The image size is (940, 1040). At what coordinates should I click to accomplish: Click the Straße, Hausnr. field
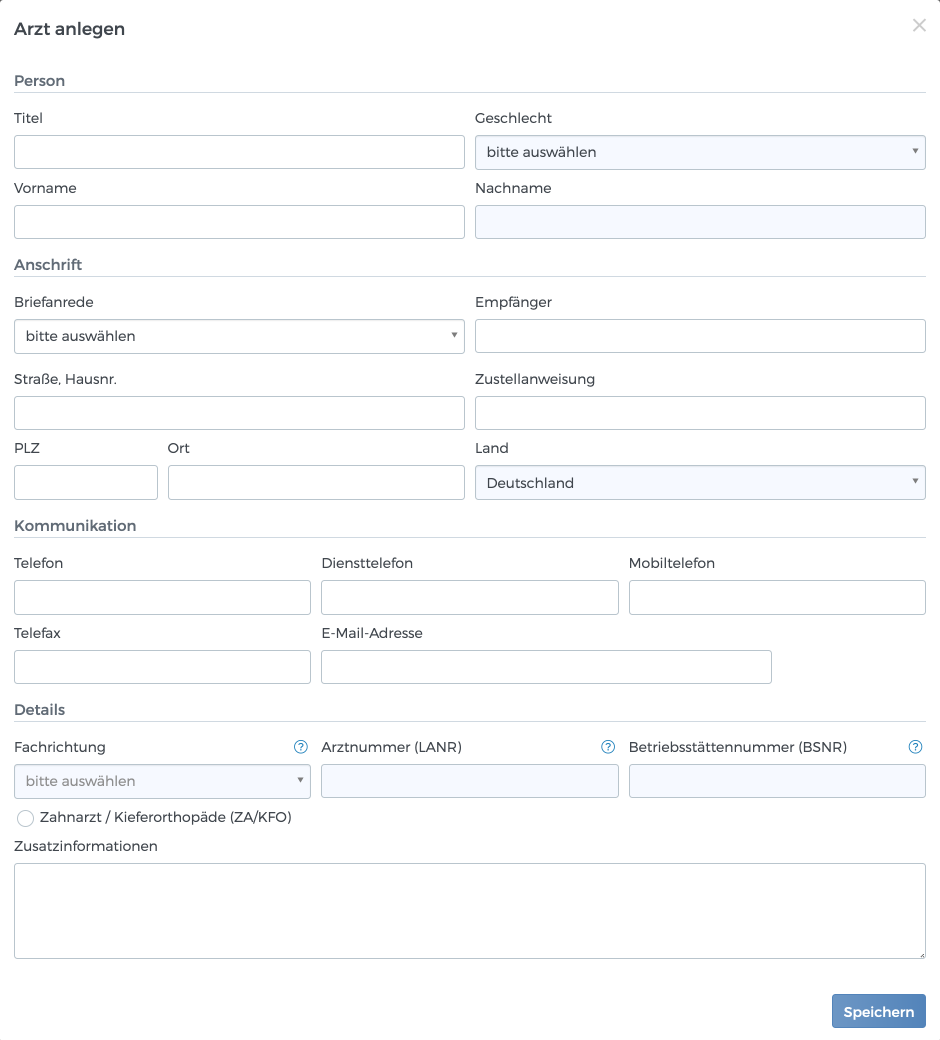point(239,413)
